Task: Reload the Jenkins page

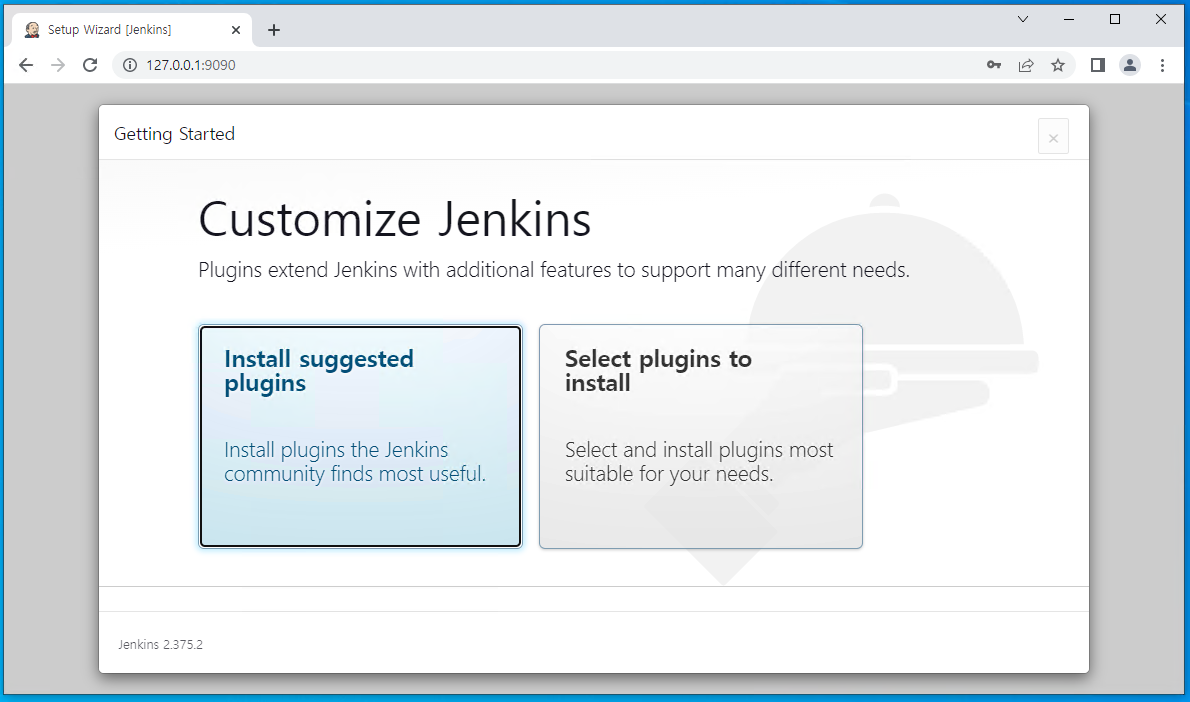Action: pos(90,65)
